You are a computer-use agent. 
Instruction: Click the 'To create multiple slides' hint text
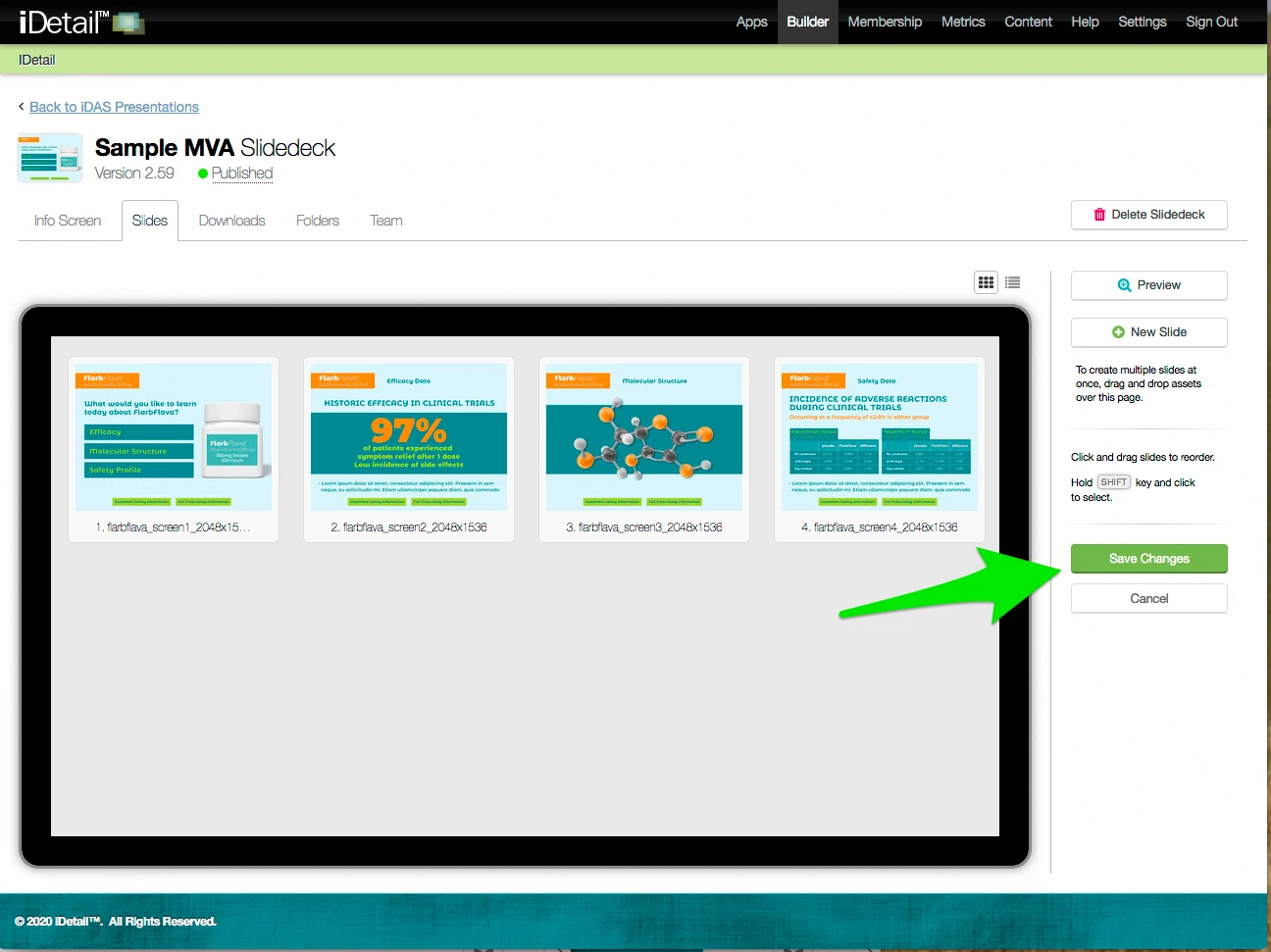[x=1139, y=383]
